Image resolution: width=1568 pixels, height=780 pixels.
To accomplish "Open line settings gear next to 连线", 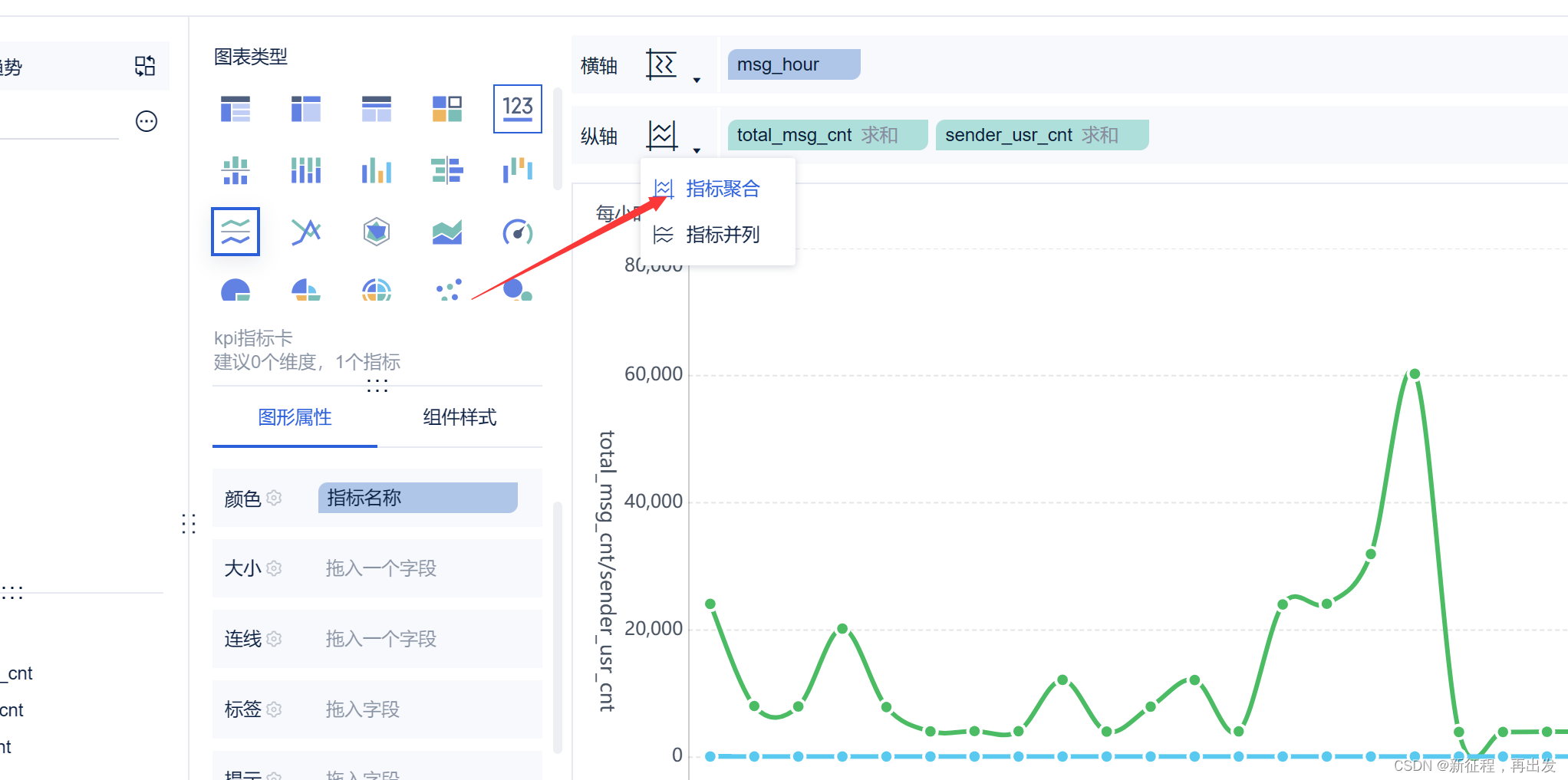I will click(x=275, y=639).
